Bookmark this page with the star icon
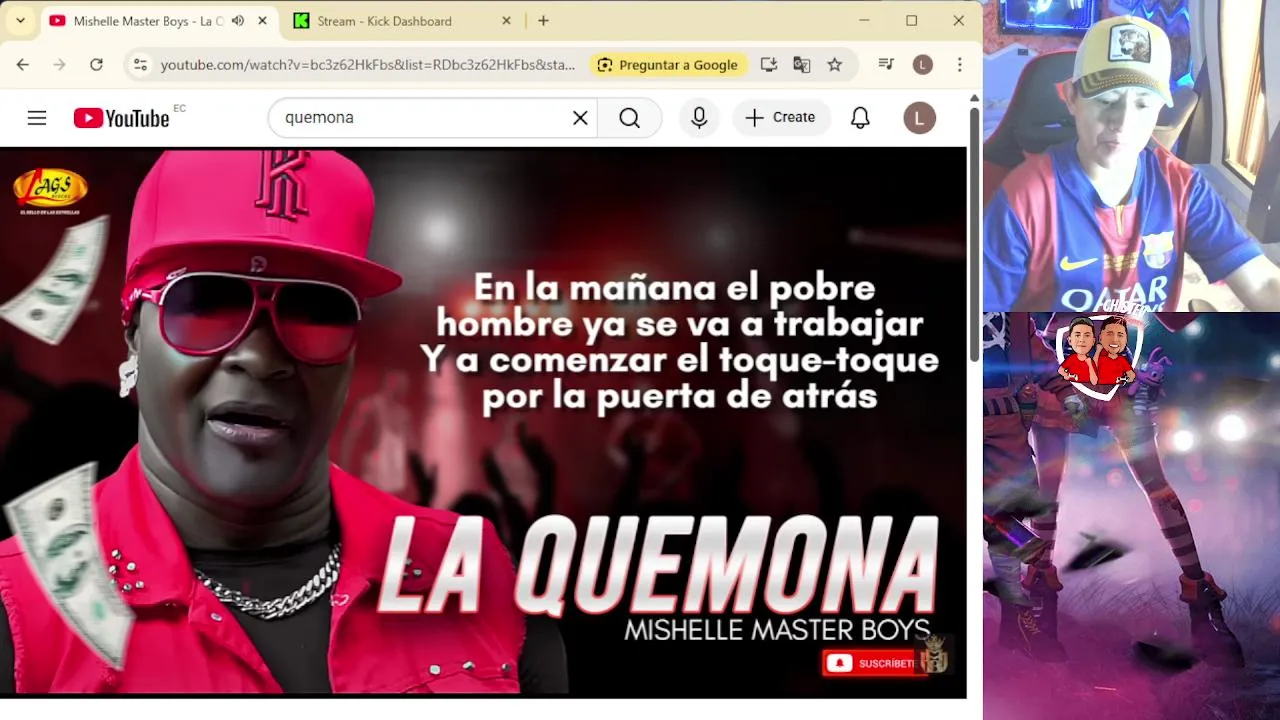1280x720 pixels. (x=834, y=65)
